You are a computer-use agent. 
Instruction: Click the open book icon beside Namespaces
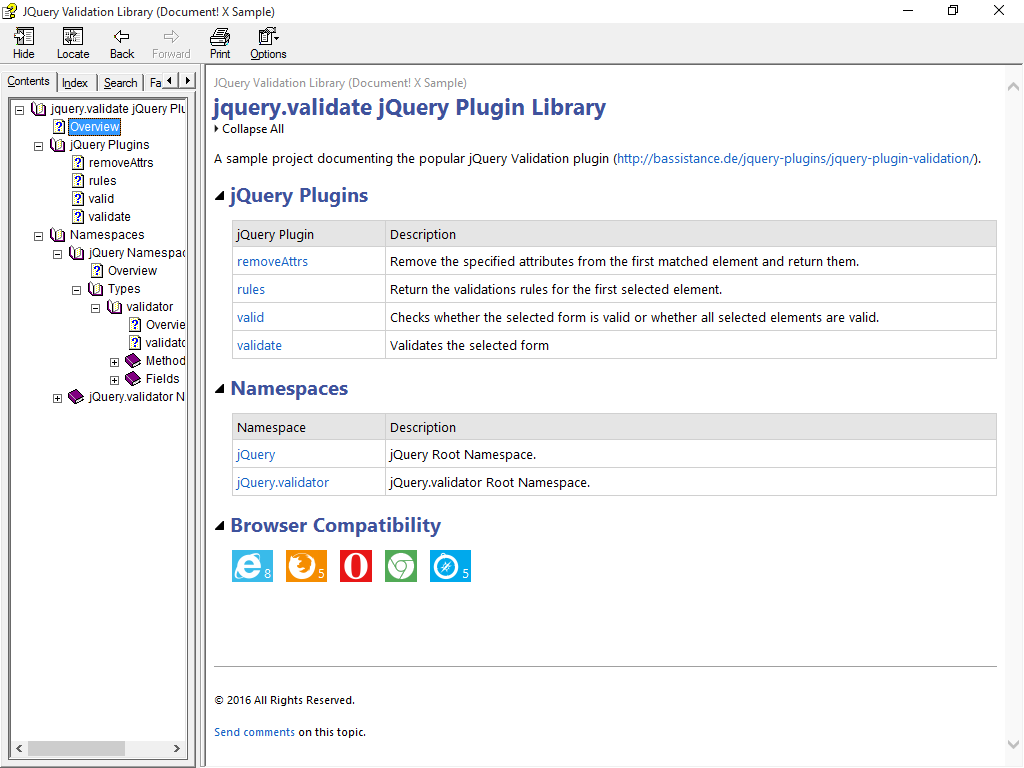pyautogui.click(x=57, y=234)
